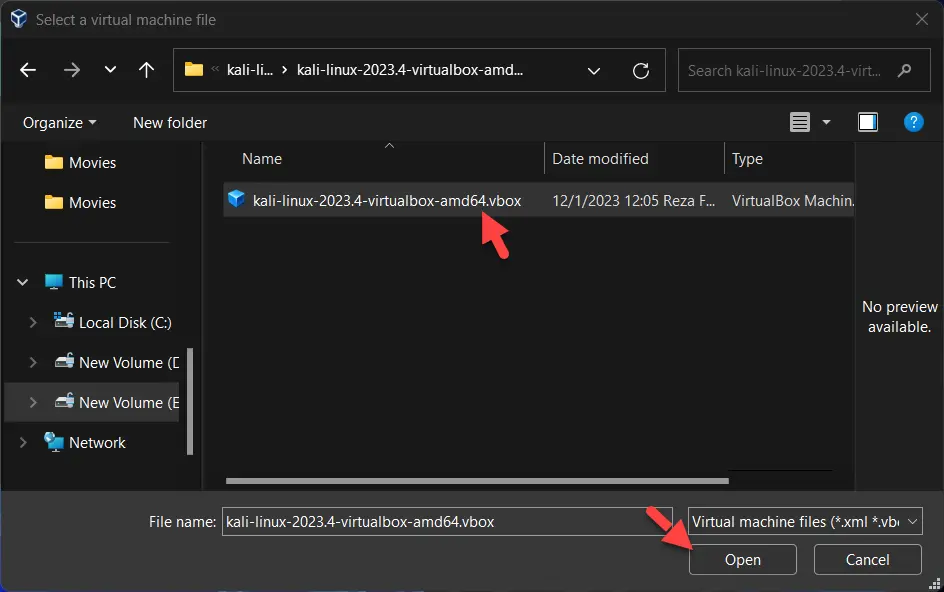Select the kali-linux-2023.4 vbox file

tap(389, 200)
